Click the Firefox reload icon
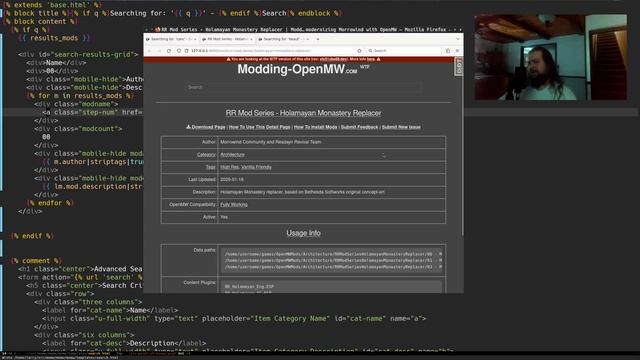 169,51
